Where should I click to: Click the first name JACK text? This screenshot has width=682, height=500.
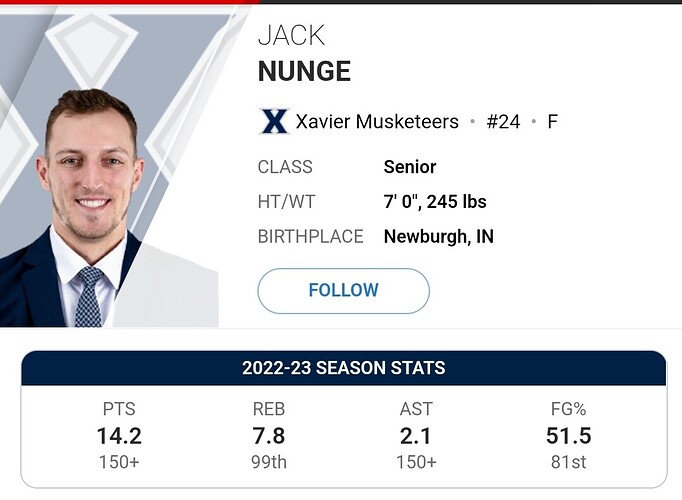292,34
